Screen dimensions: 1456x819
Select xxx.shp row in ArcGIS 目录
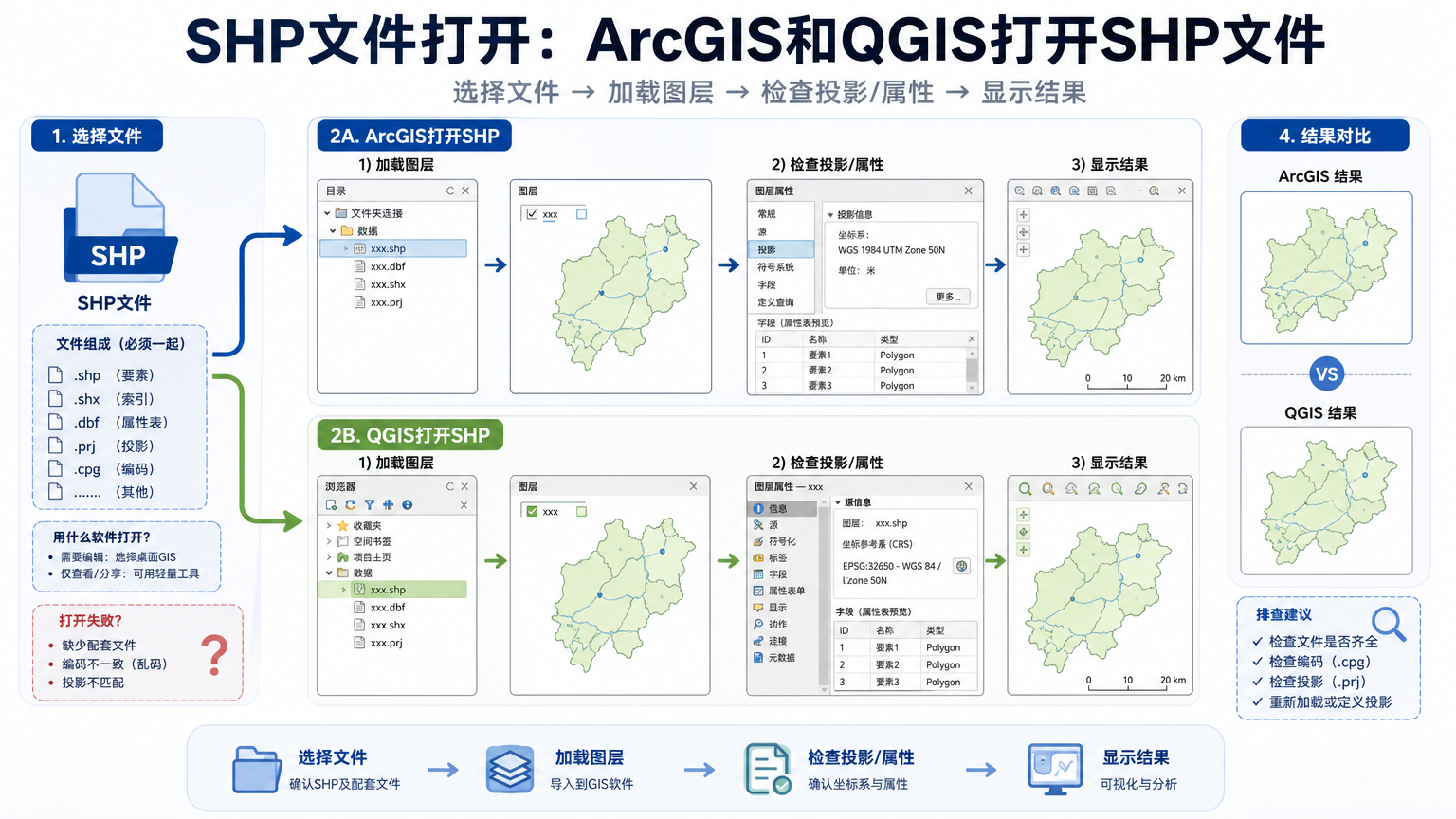tap(393, 248)
